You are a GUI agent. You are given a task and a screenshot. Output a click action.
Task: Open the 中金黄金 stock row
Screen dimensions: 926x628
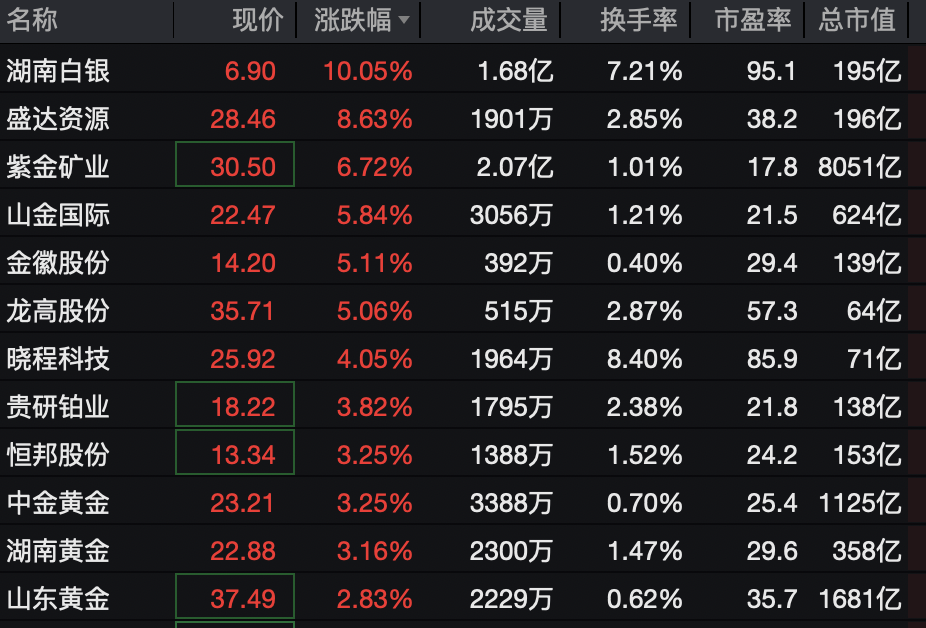pyautogui.click(x=58, y=503)
